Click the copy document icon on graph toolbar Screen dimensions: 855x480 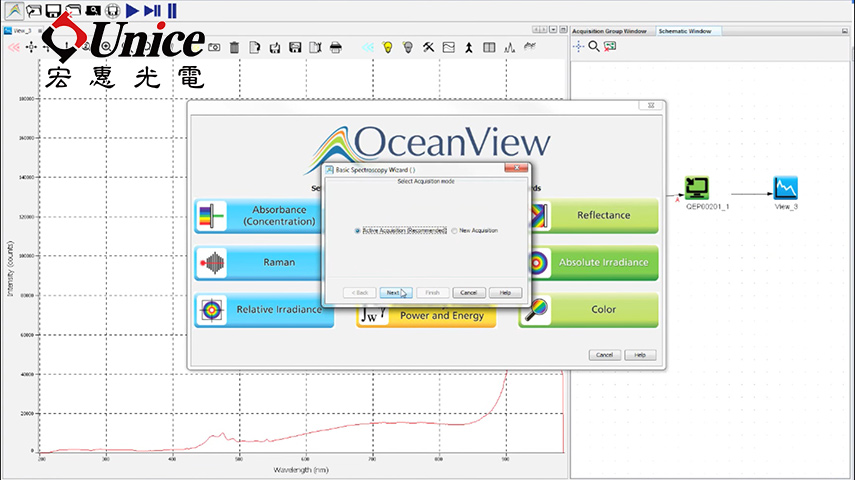(x=255, y=47)
